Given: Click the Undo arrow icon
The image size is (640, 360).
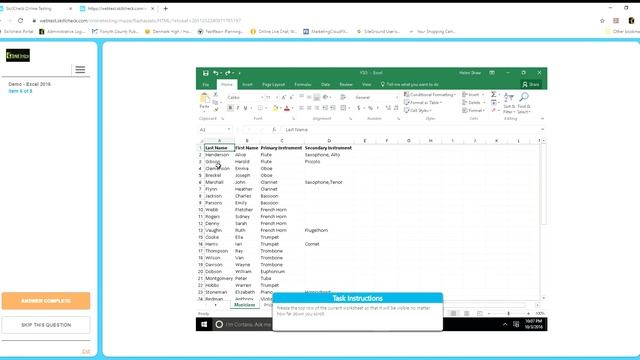Looking at the screenshot, I should [216, 73].
